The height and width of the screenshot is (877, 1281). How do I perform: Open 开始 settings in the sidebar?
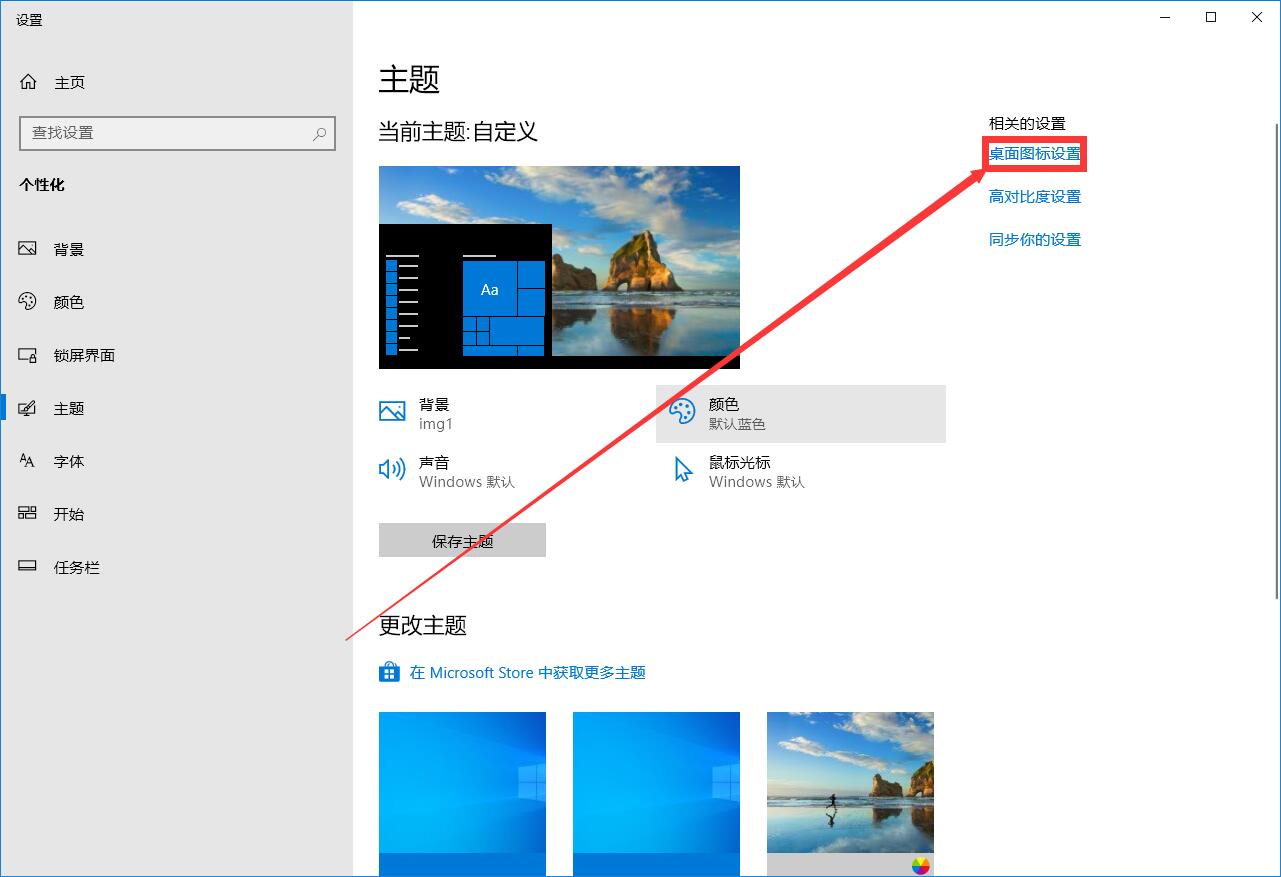[69, 514]
